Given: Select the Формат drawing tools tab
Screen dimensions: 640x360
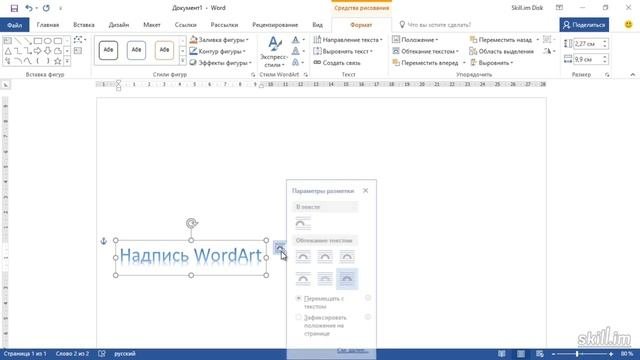Looking at the screenshot, I should tap(361, 25).
